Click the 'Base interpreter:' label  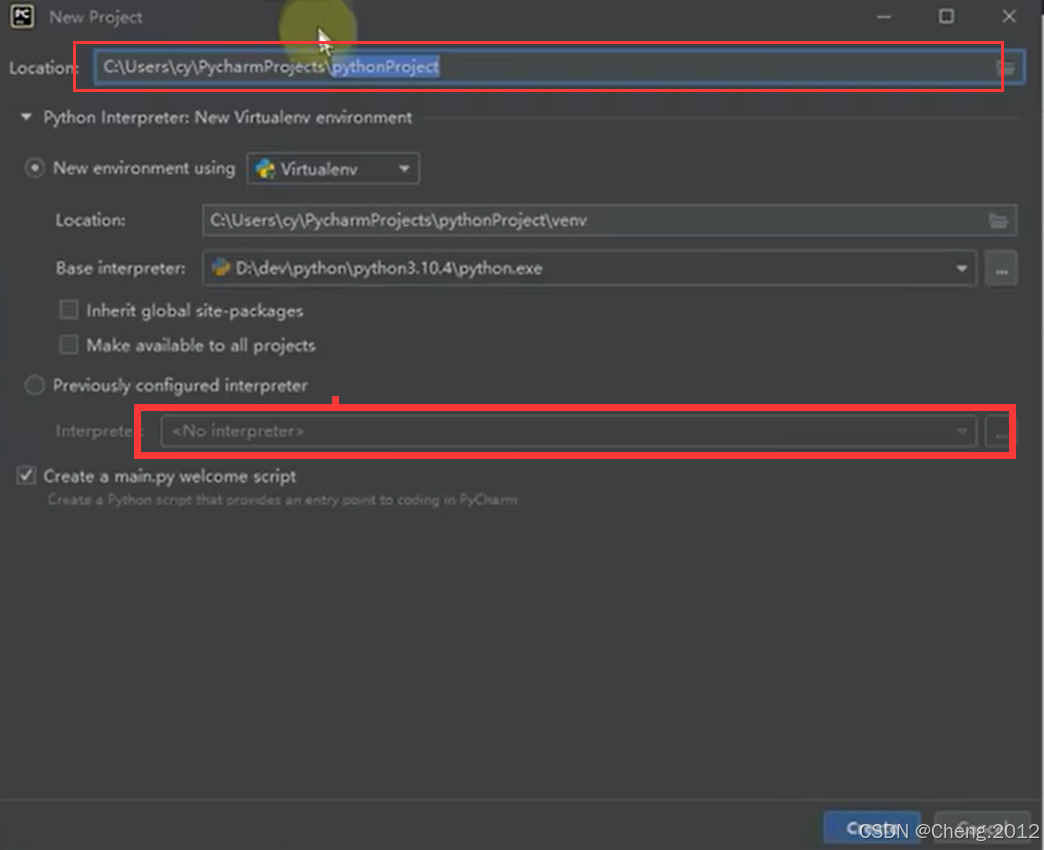pyautogui.click(x=121, y=268)
